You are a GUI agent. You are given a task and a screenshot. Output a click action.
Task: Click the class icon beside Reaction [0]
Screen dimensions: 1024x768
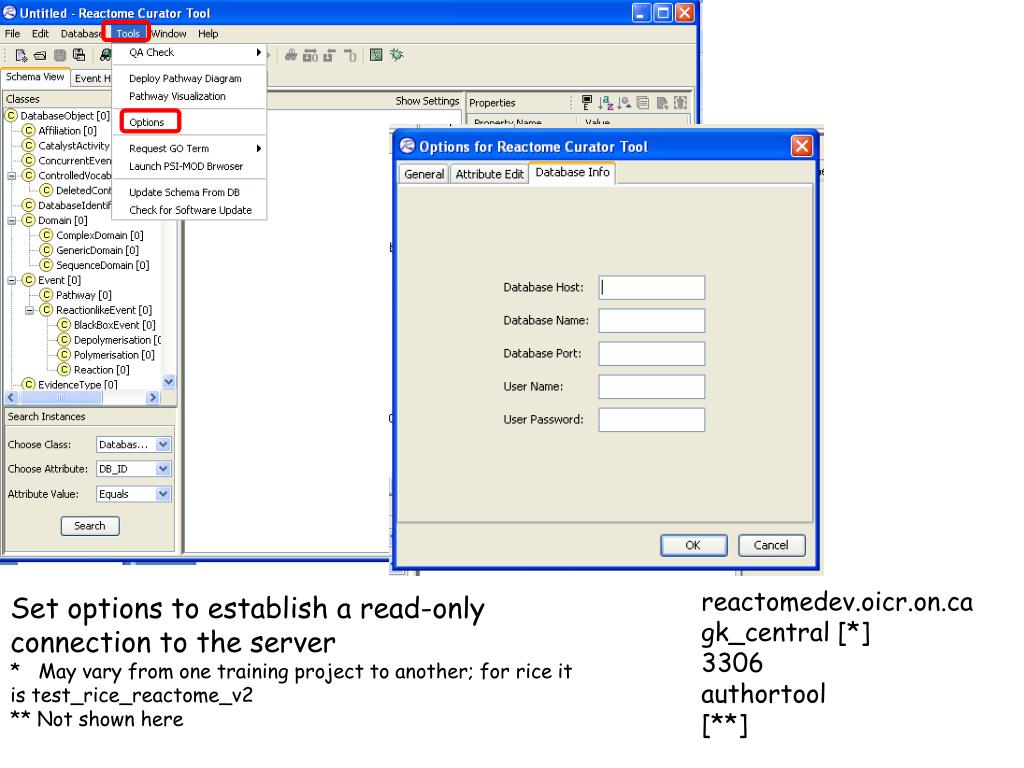click(x=64, y=370)
